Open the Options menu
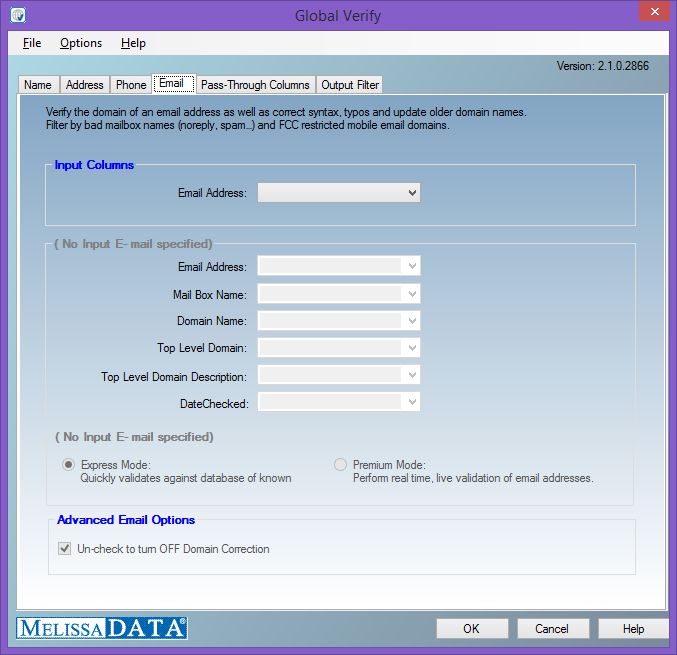677x655 pixels. coord(81,43)
